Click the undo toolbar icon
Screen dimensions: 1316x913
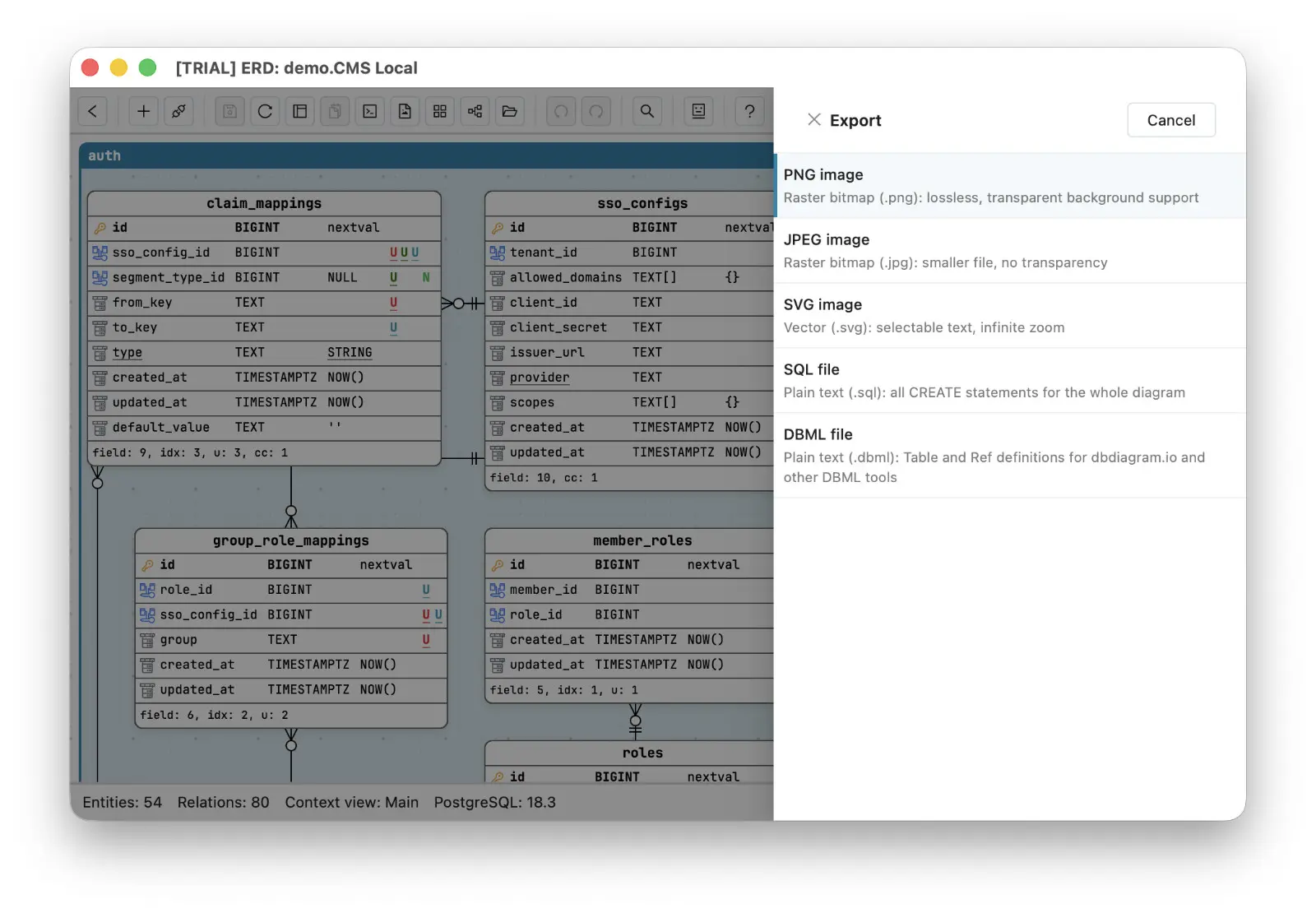(x=561, y=111)
